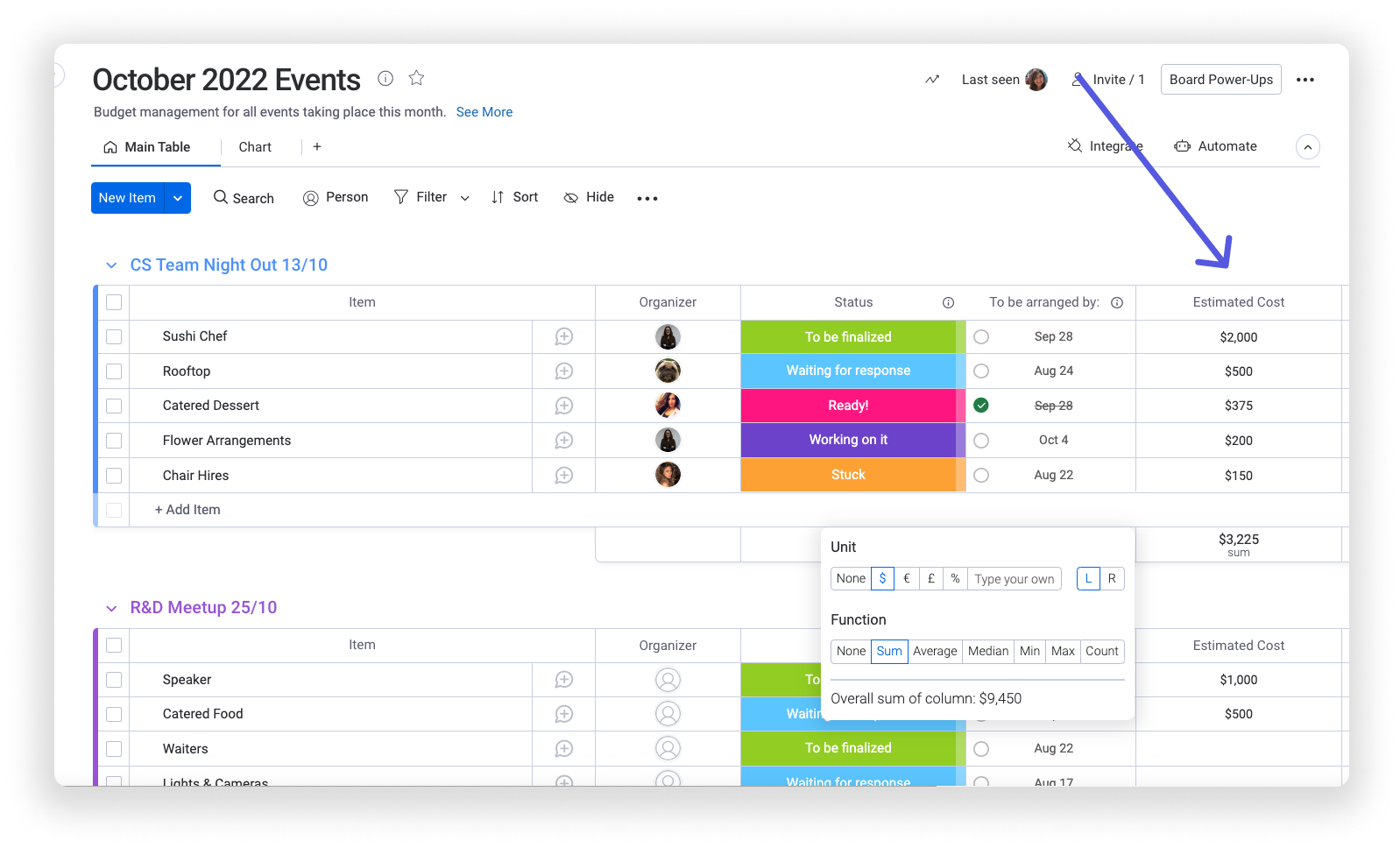This screenshot has width=1400, height=848.
Task: Check the Sushi Chef row checkbox
Action: point(114,336)
